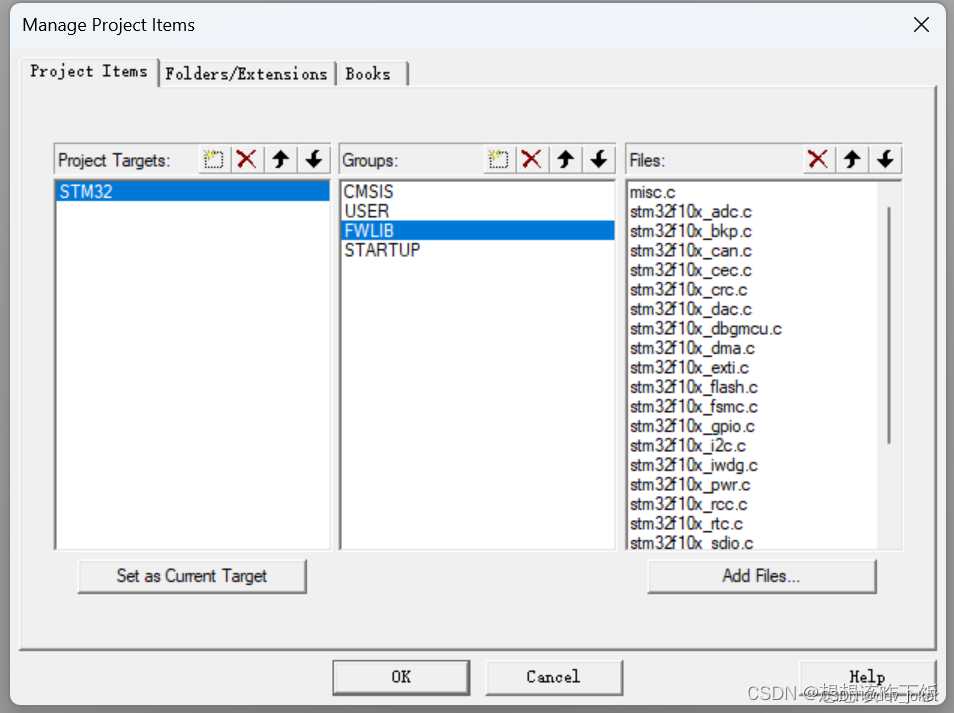Click the Add Files... button

761,576
